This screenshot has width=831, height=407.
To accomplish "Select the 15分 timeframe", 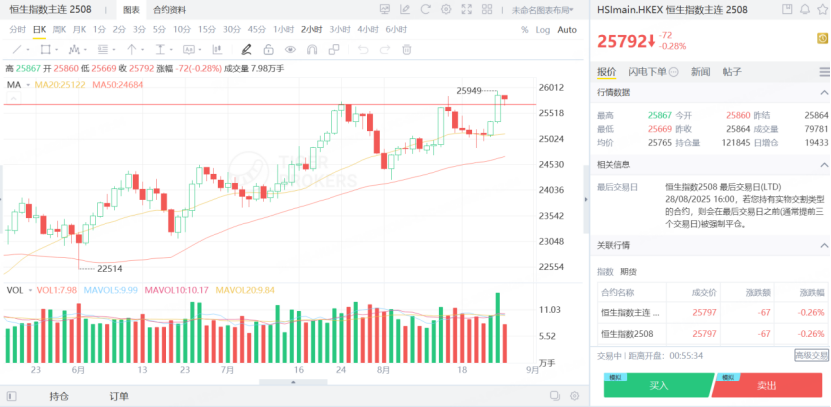I will click(x=206, y=30).
